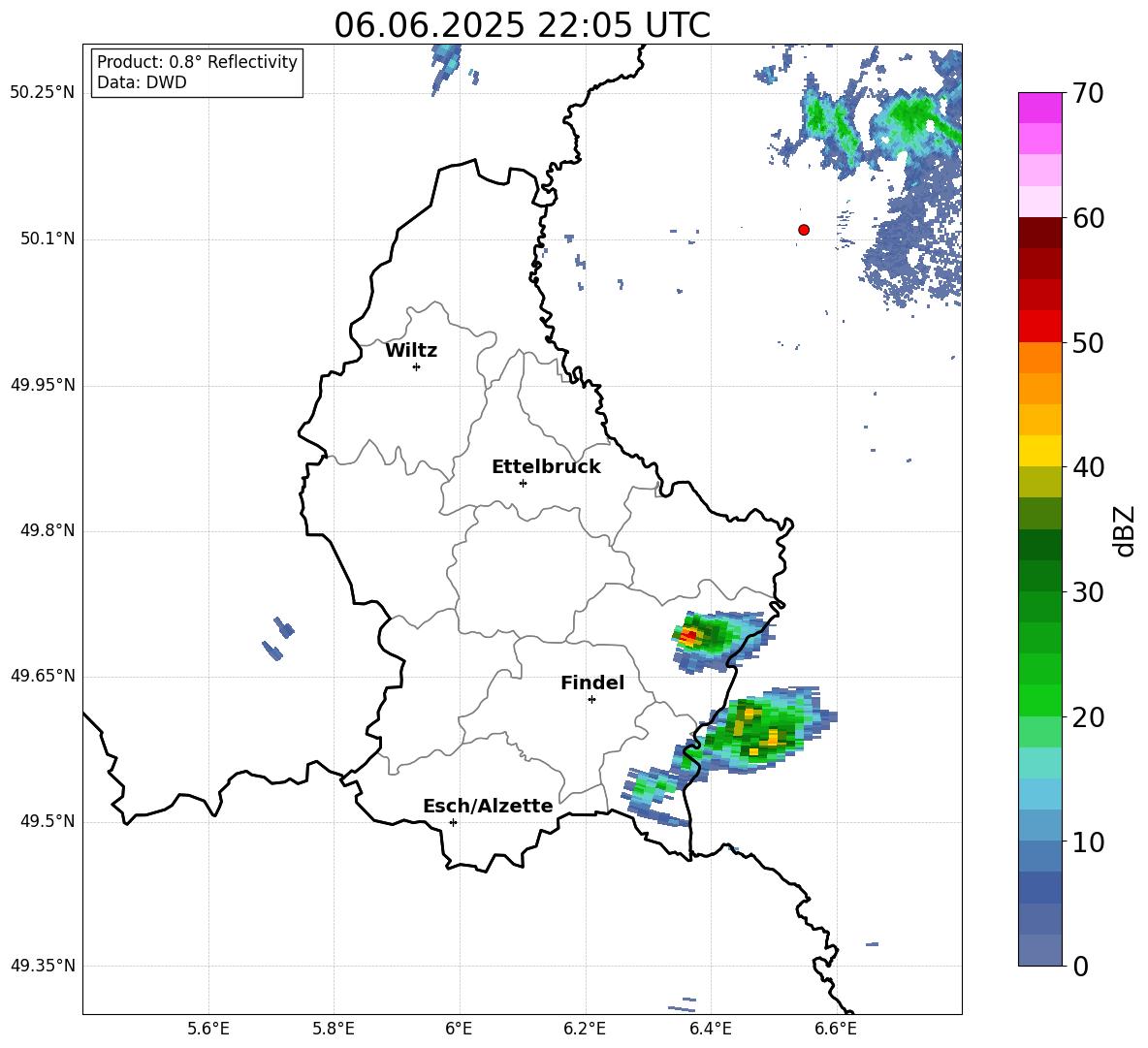Click the 5.8°E longitude label
Image resolution: width=1148 pixels, height=1048 pixels.
pos(334,1029)
